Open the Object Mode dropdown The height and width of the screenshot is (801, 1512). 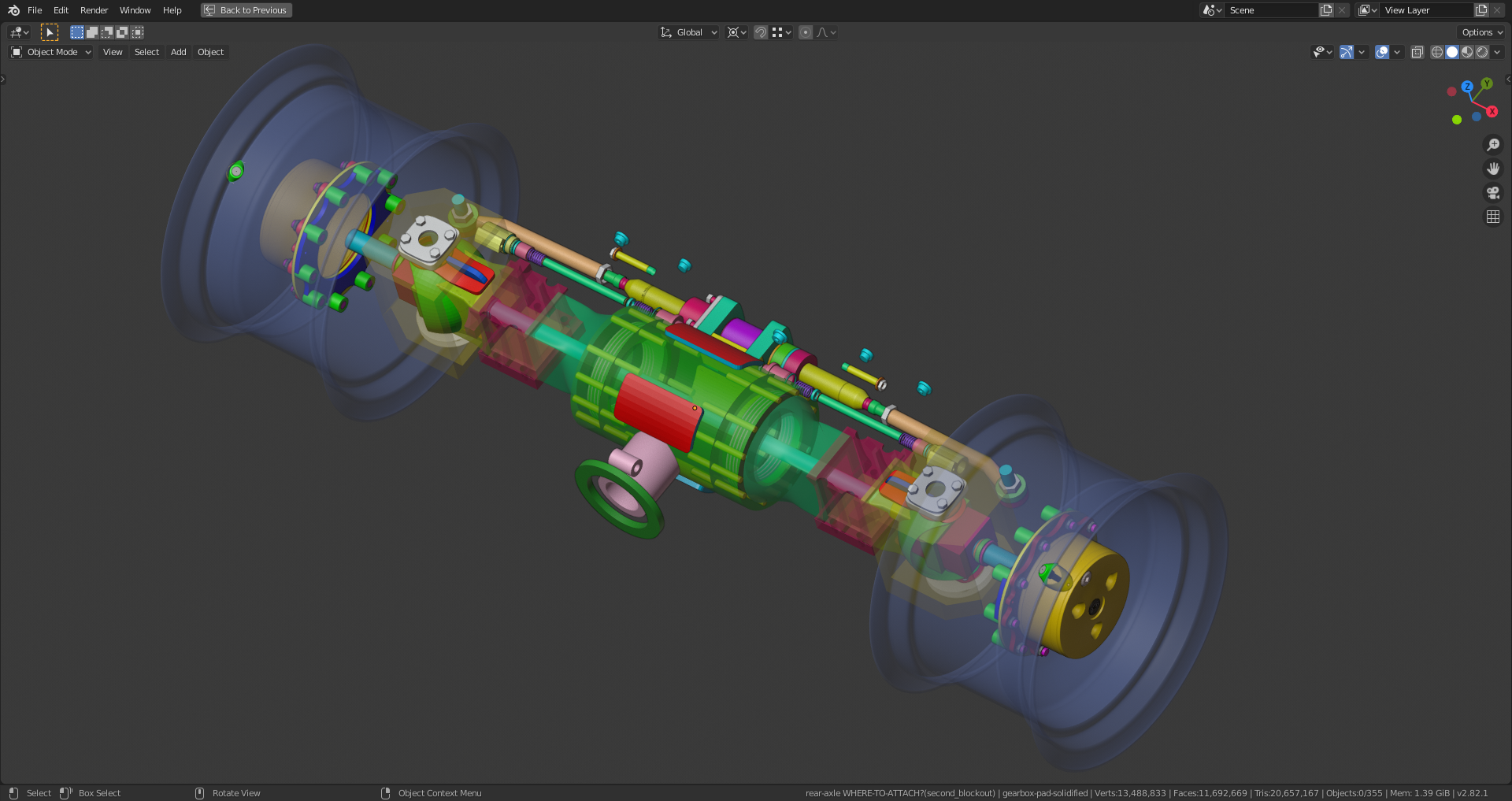coord(51,52)
